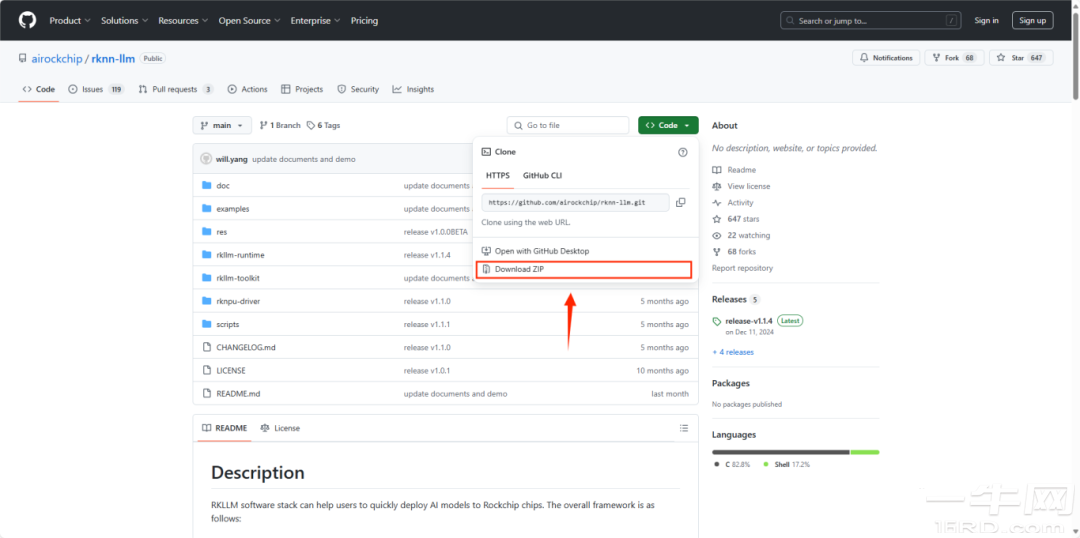Switch to the Code tab
This screenshot has height=538, width=1080.
point(39,90)
